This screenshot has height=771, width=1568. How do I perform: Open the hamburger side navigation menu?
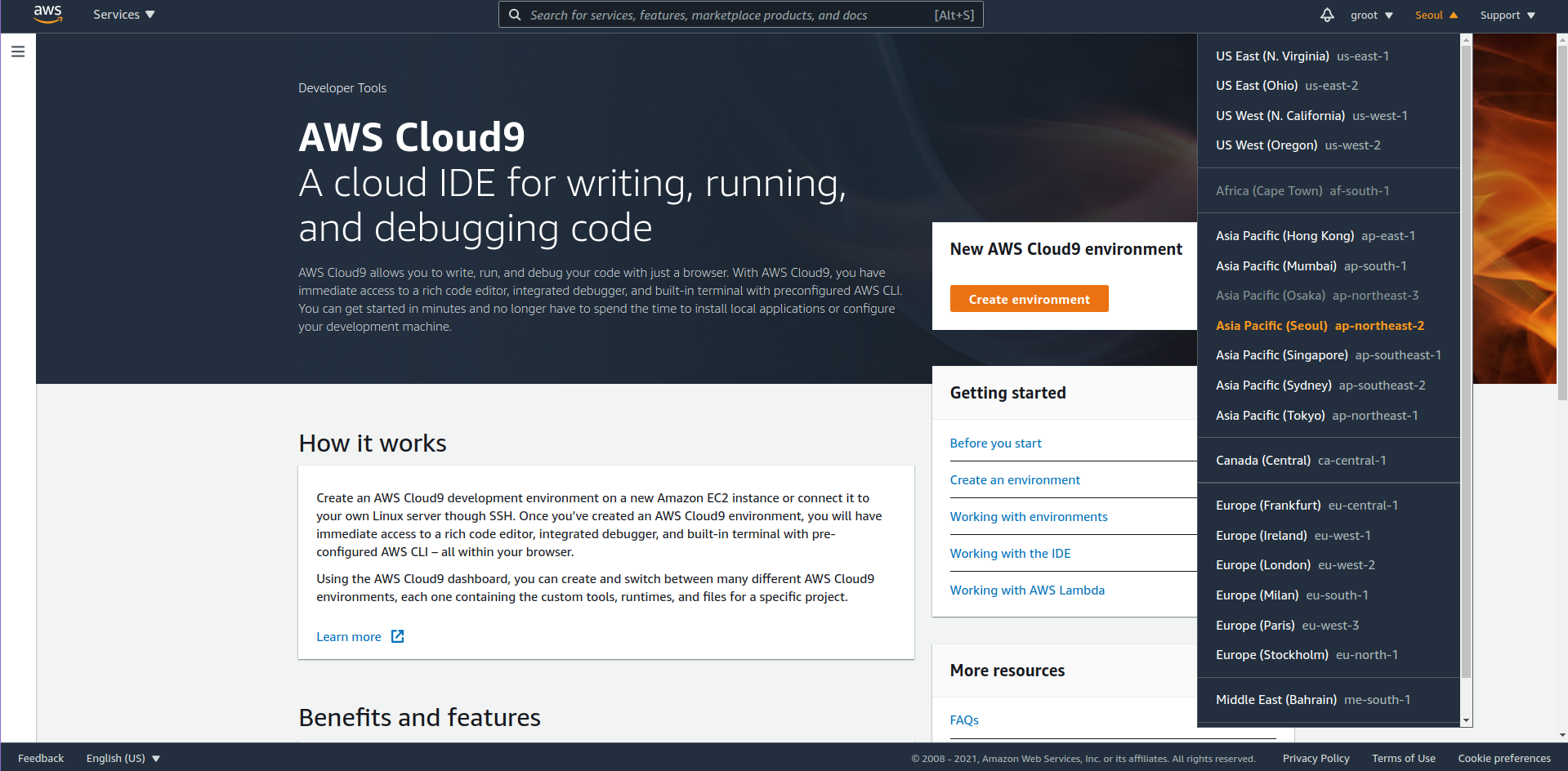18,51
